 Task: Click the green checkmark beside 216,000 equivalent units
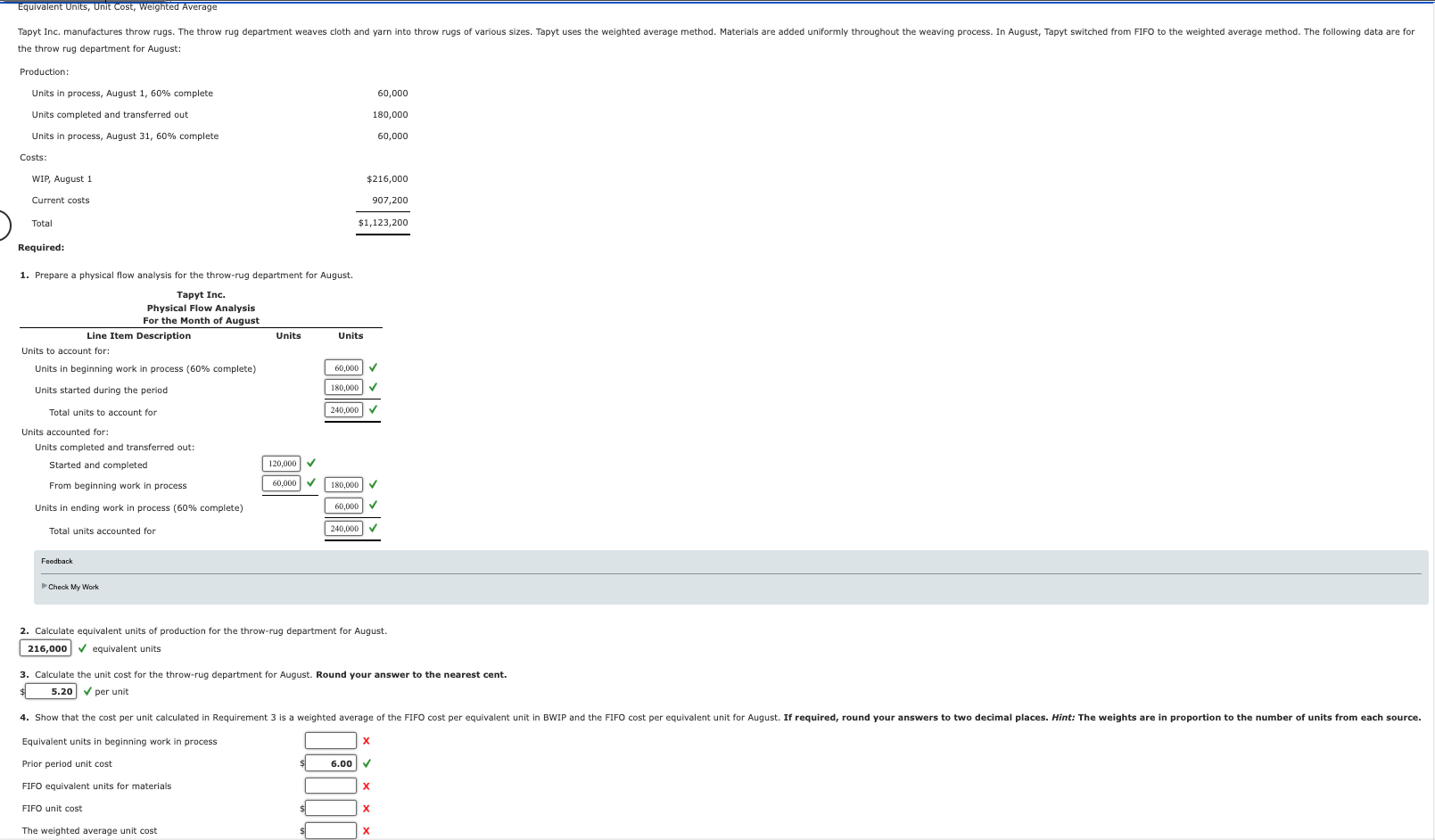(x=82, y=648)
